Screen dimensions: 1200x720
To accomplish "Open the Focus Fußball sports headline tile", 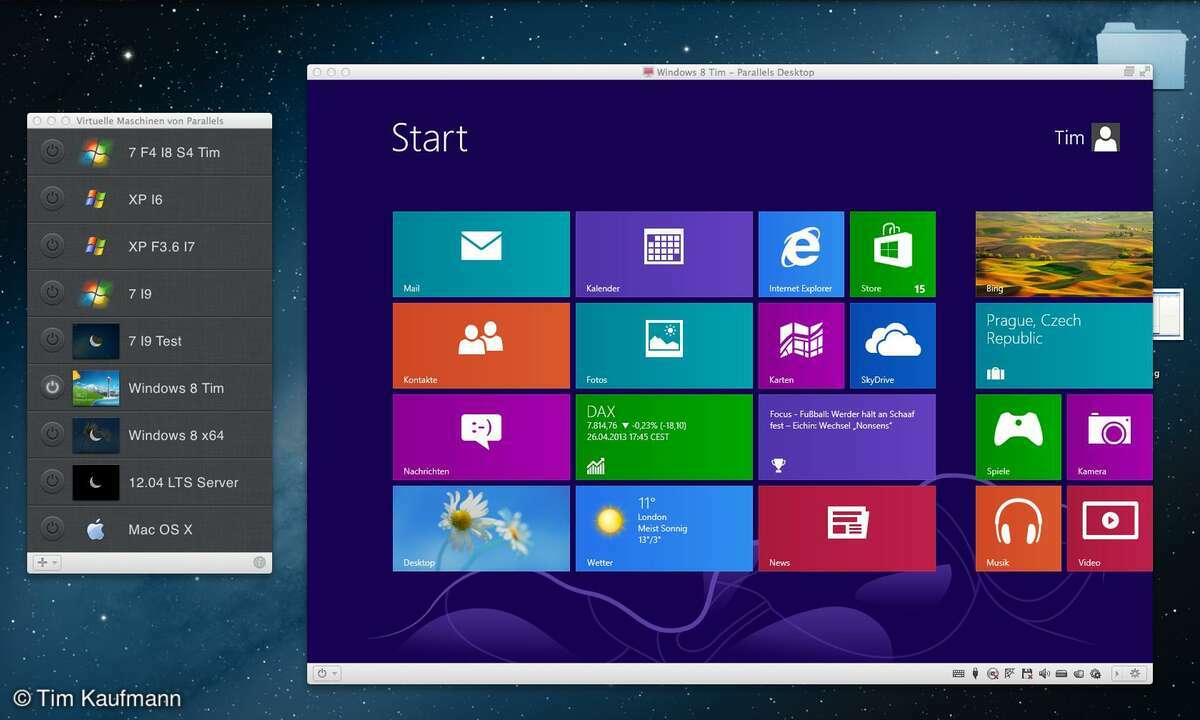I will [x=847, y=437].
